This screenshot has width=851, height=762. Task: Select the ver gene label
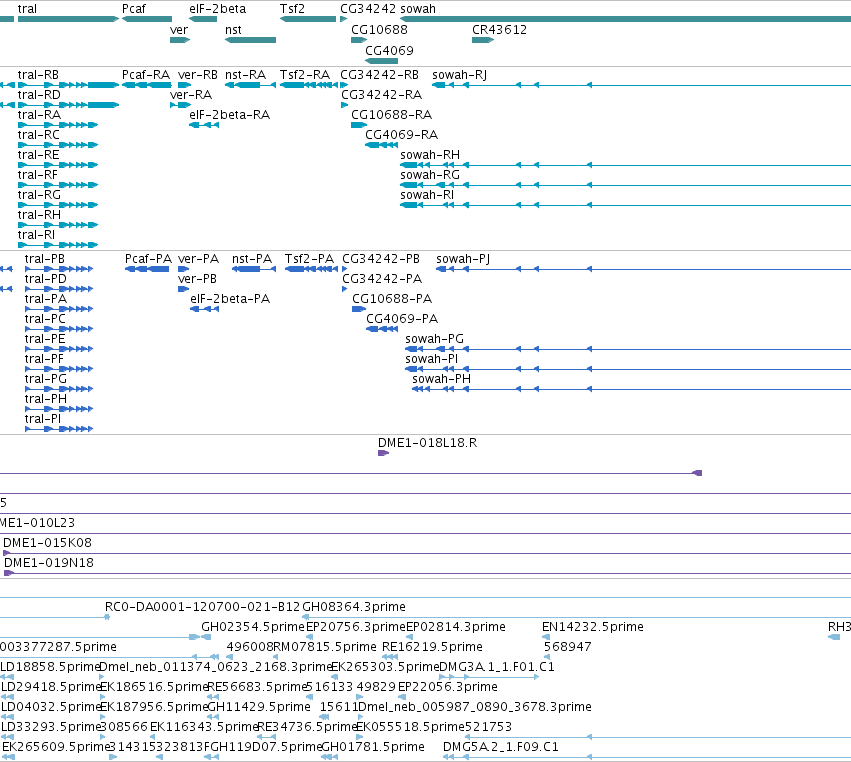(x=179, y=30)
